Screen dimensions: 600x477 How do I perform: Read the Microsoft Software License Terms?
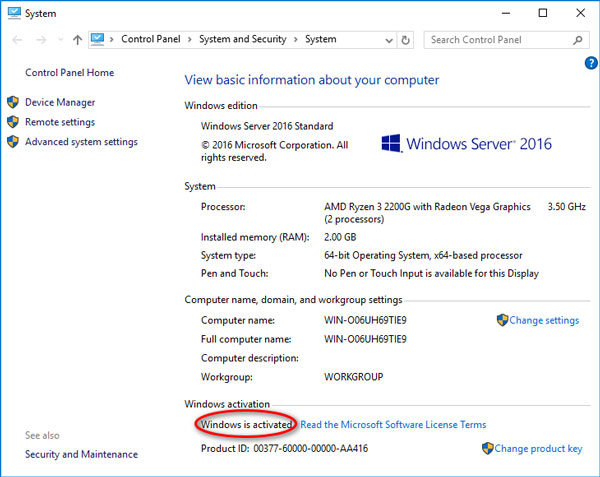coord(393,425)
